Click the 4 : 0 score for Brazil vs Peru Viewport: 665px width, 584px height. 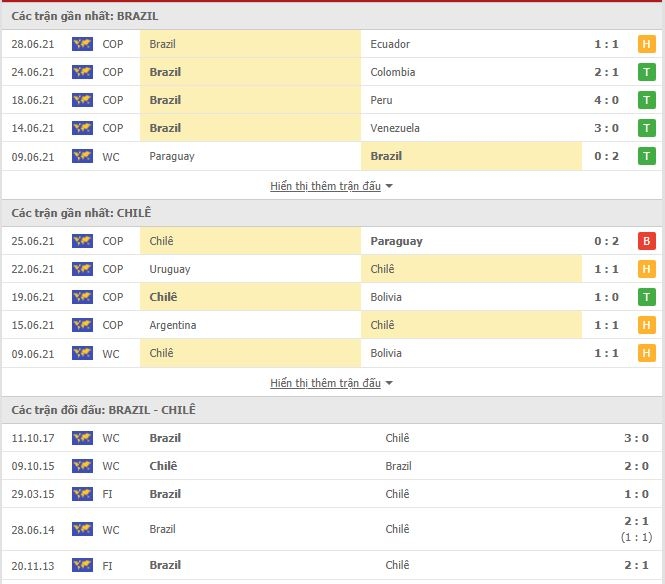606,100
